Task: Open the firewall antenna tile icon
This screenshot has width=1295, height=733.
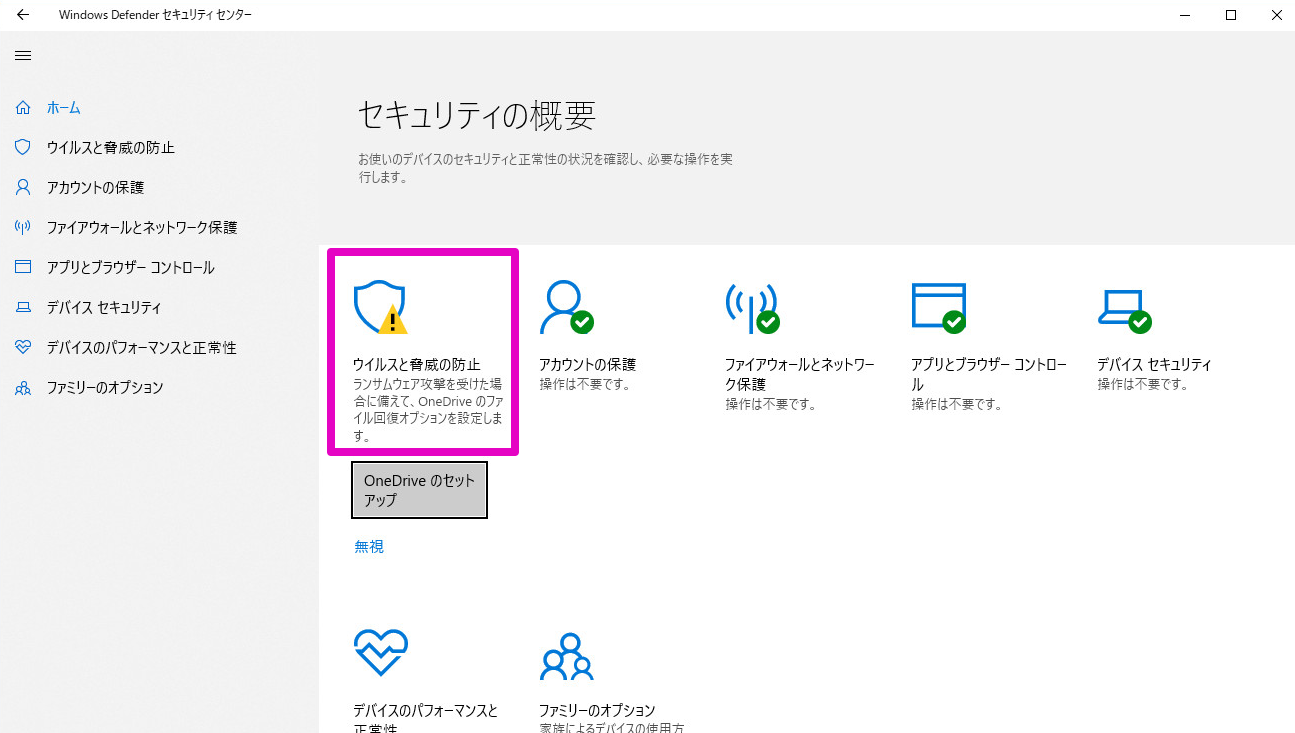Action: point(752,307)
